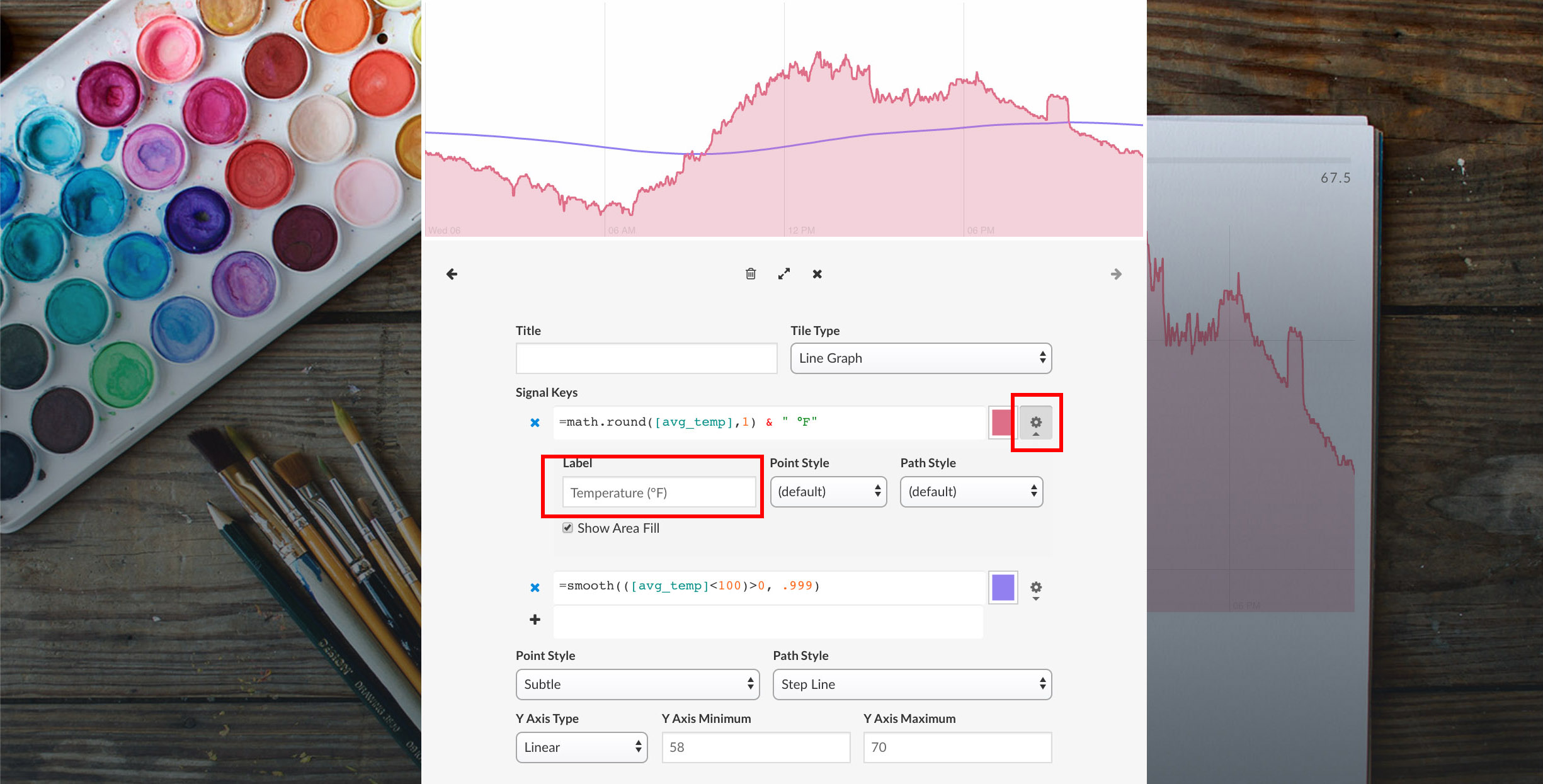1543x784 pixels.
Task: Click the purple color swatch
Action: (1002, 586)
